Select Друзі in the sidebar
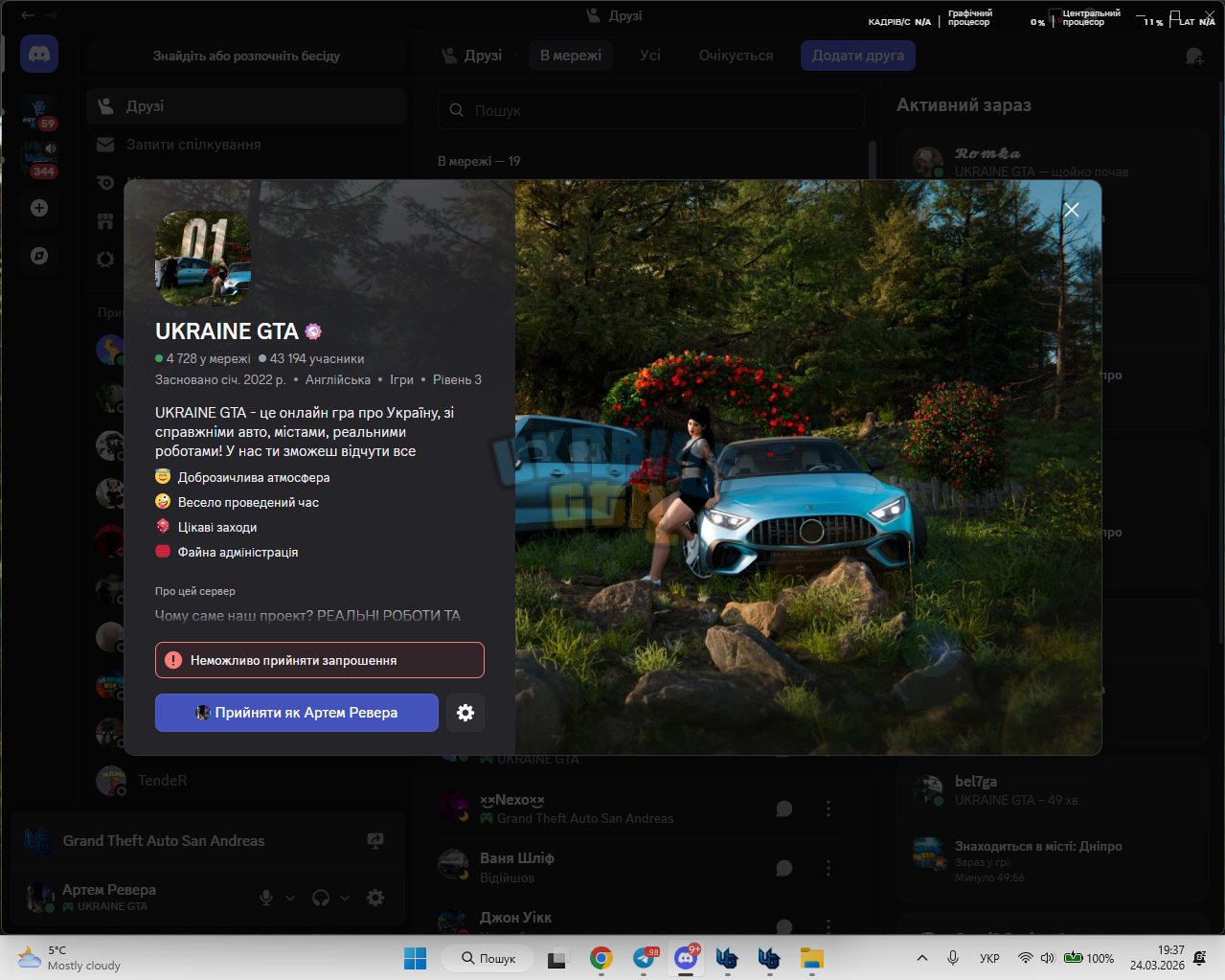 tap(246, 106)
